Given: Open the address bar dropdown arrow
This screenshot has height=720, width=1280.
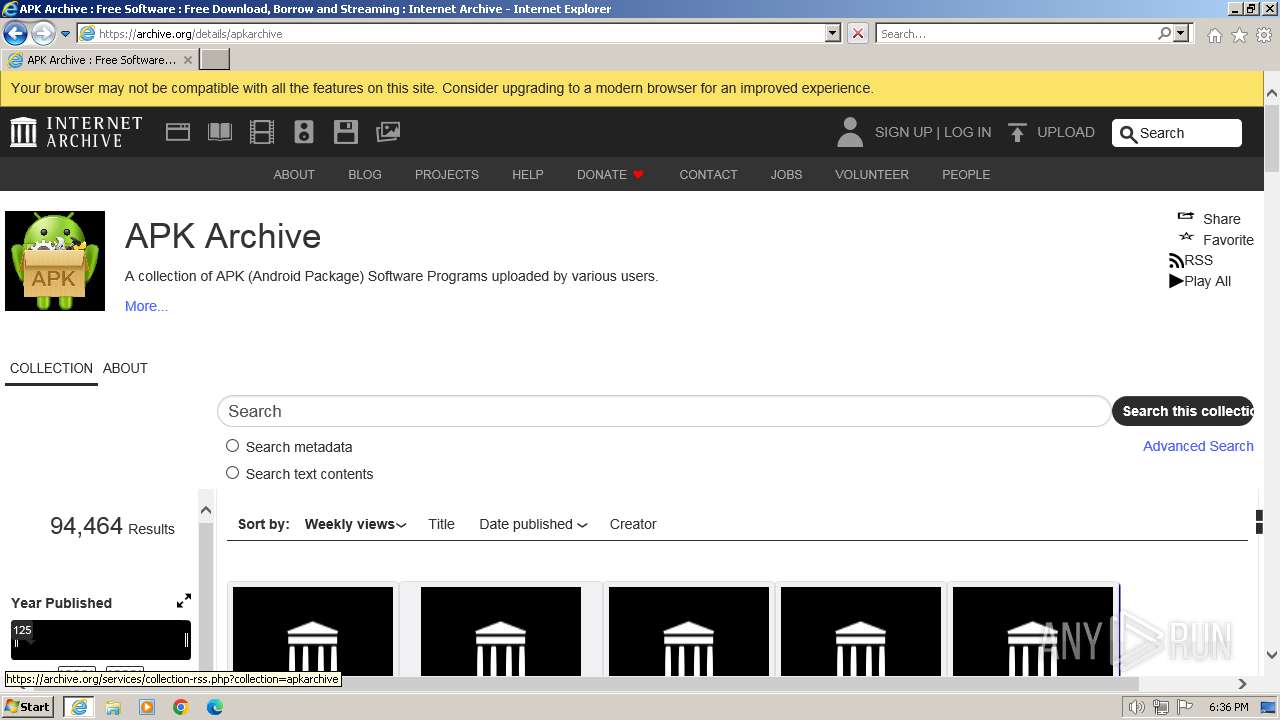Looking at the screenshot, I should coord(833,33).
